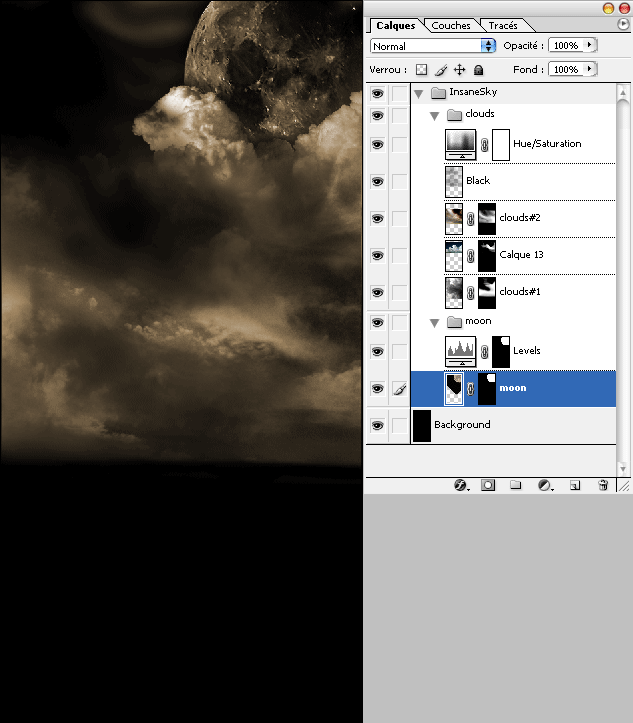Select the clouds#1 layer name
The height and width of the screenshot is (723, 633).
(520, 291)
